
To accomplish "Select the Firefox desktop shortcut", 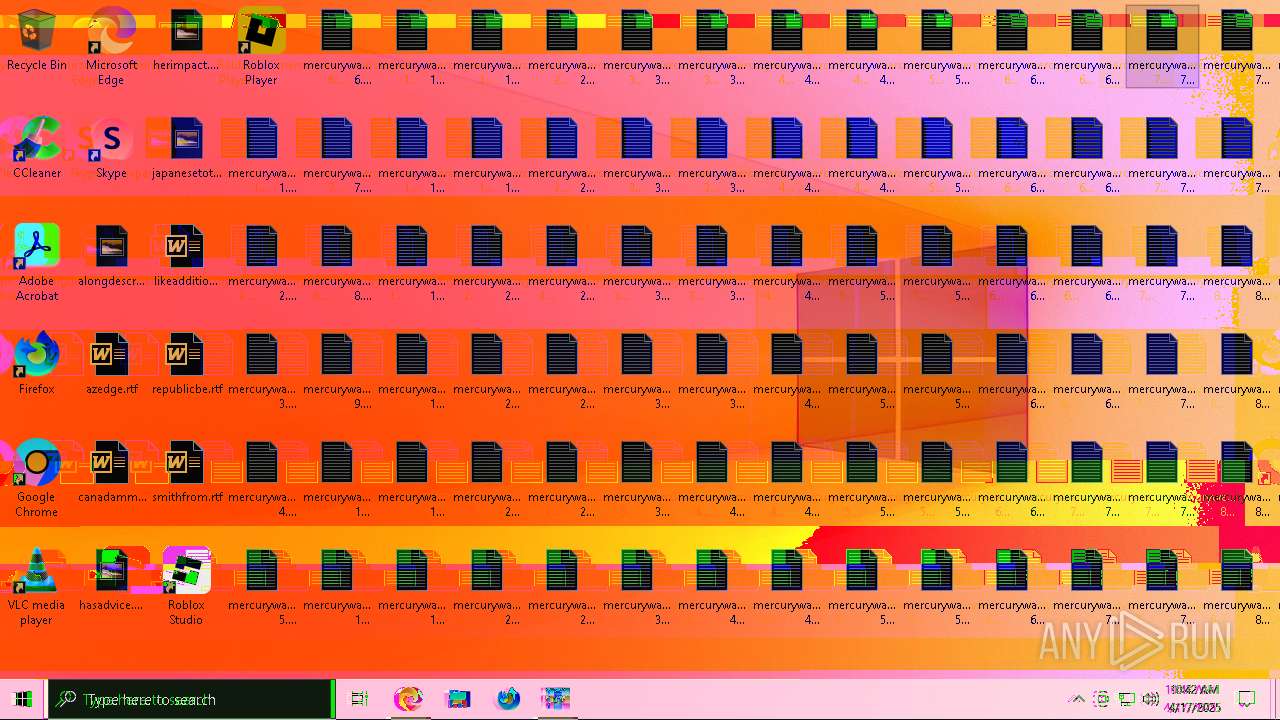I will click(x=37, y=364).
